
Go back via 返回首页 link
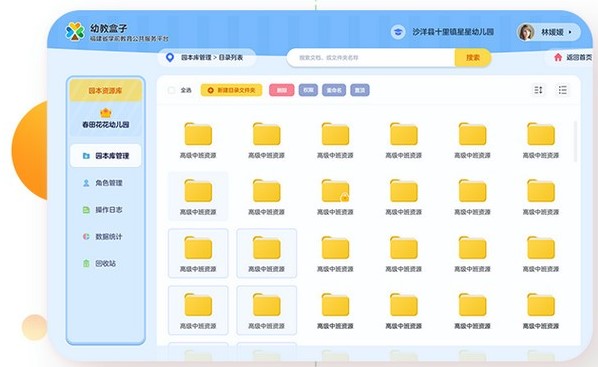tap(579, 57)
